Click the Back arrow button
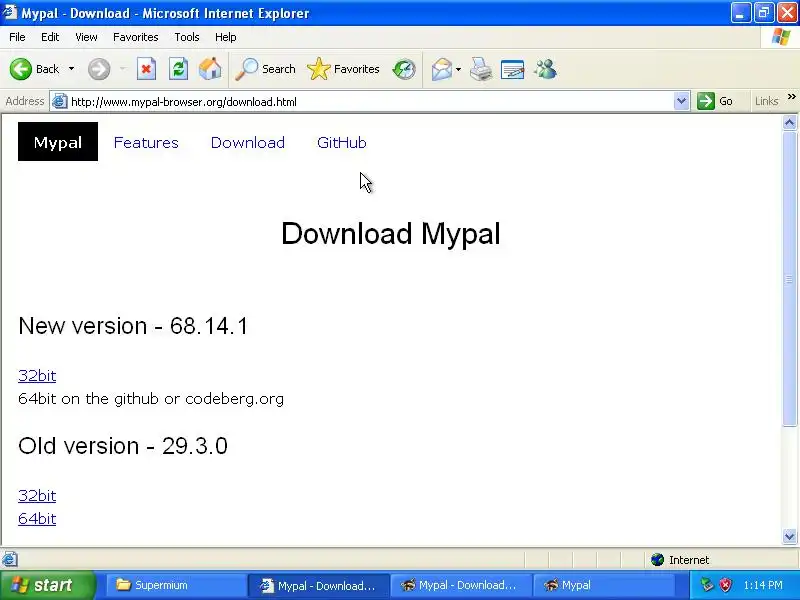The width and height of the screenshot is (800, 600). coord(21,69)
